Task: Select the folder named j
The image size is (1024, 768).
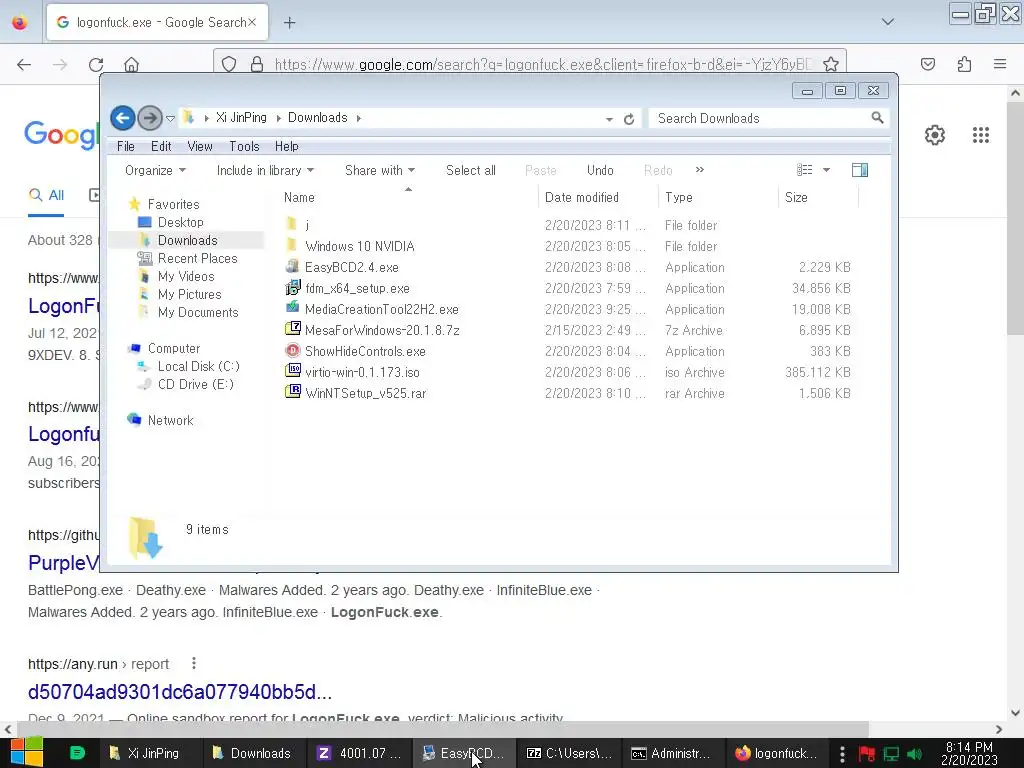Action: (x=307, y=225)
